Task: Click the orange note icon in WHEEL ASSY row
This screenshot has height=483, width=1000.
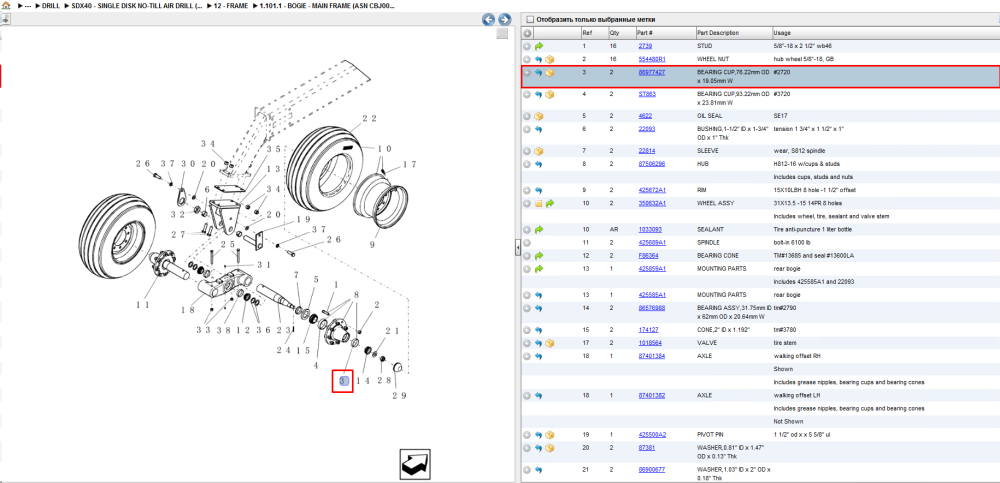Action: (539, 204)
